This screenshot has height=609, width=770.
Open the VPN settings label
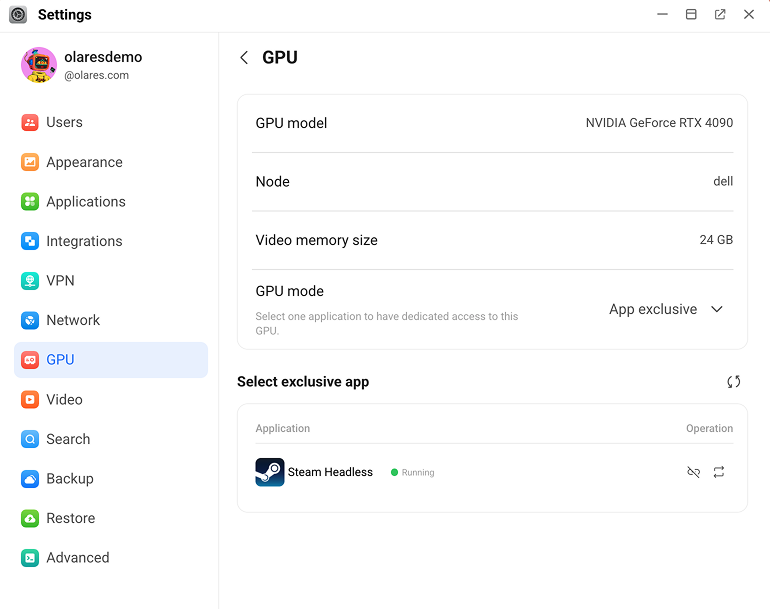(60, 281)
